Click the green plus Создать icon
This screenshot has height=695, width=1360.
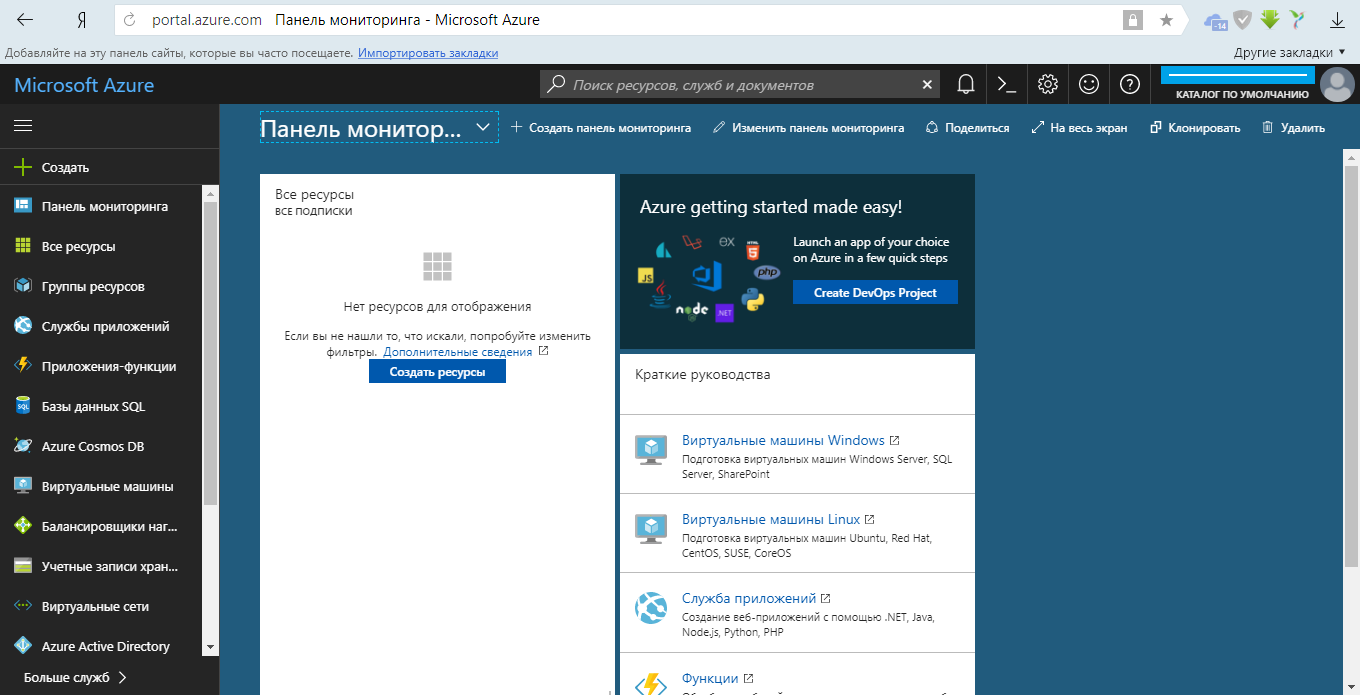click(23, 168)
